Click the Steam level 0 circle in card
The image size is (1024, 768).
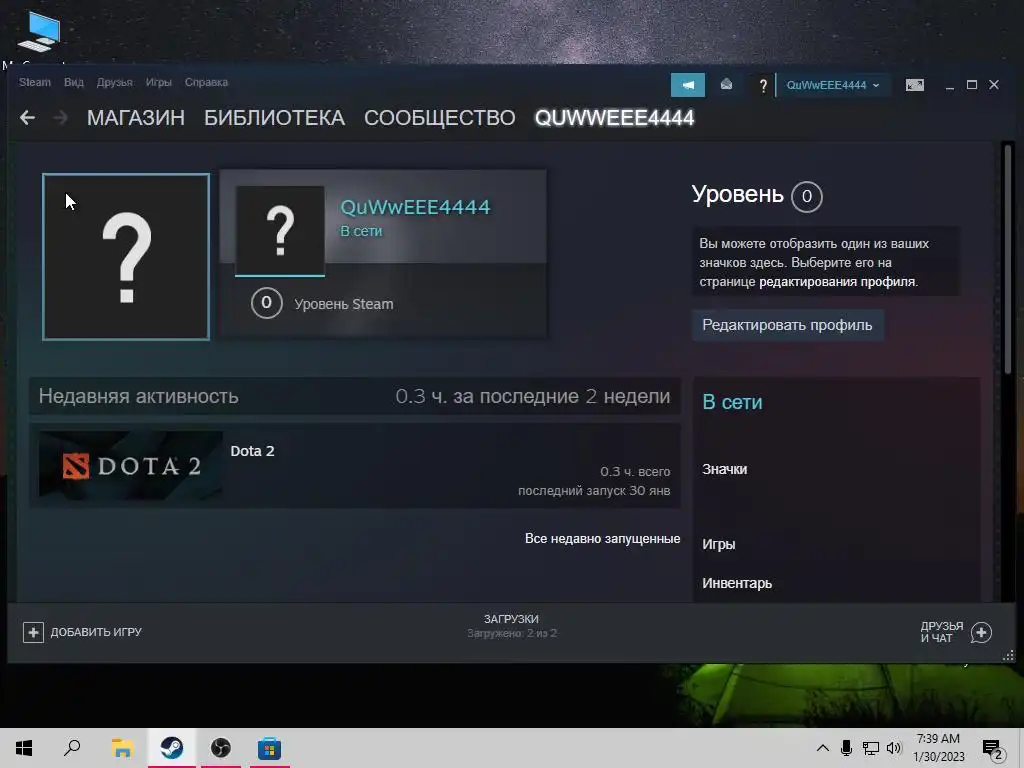click(x=266, y=303)
